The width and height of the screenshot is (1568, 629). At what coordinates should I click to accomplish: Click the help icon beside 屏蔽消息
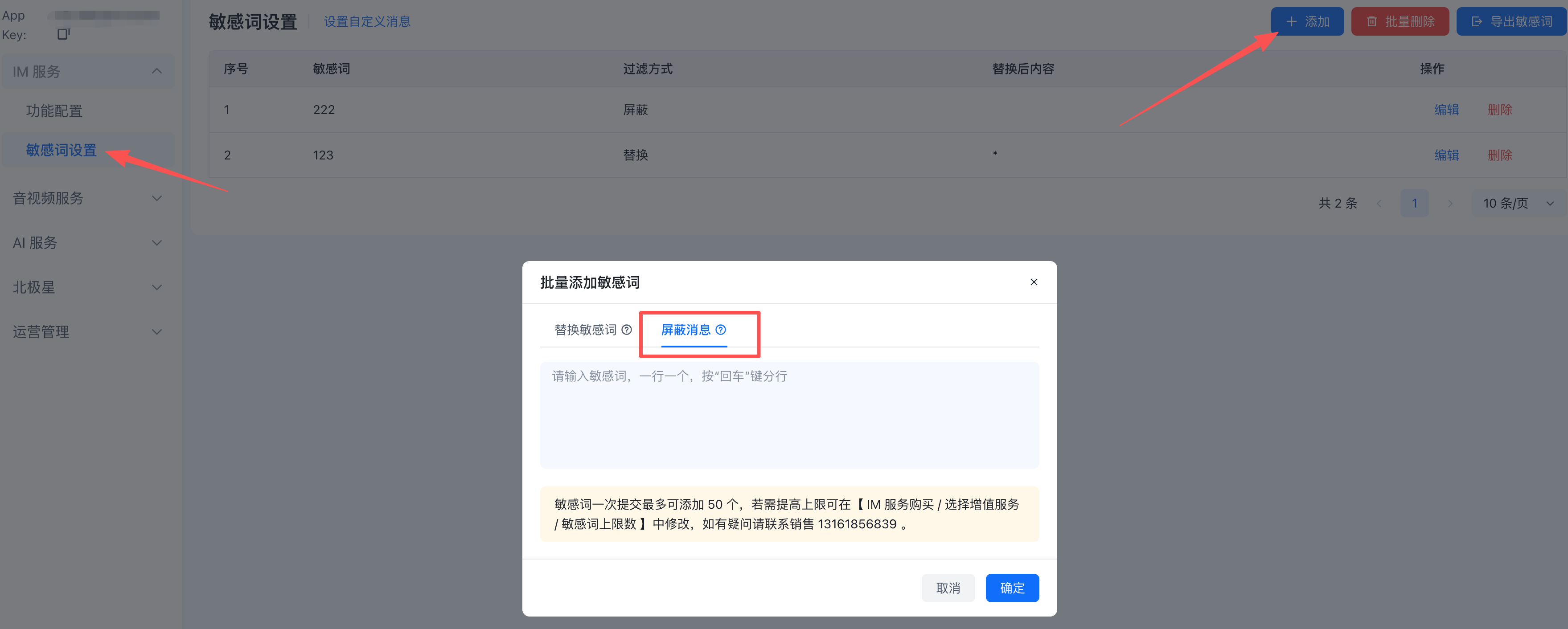click(721, 330)
